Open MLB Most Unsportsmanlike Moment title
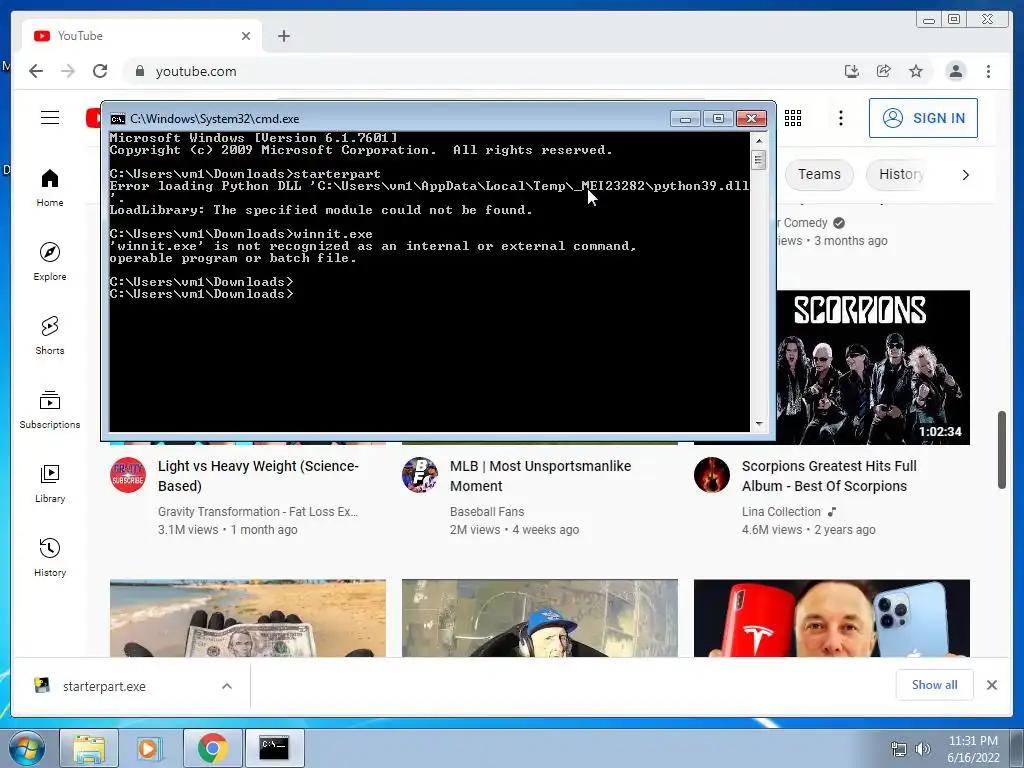This screenshot has height=768, width=1024. (540, 476)
